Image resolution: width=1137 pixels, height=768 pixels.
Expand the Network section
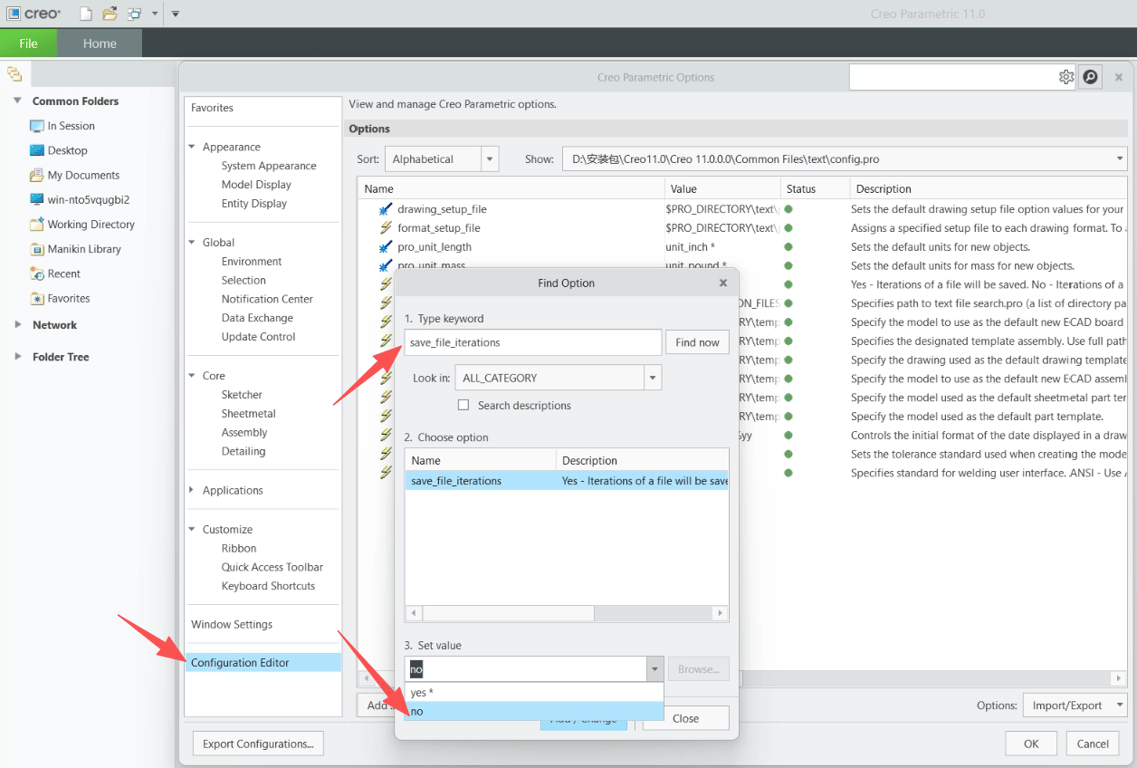pyautogui.click(x=17, y=325)
